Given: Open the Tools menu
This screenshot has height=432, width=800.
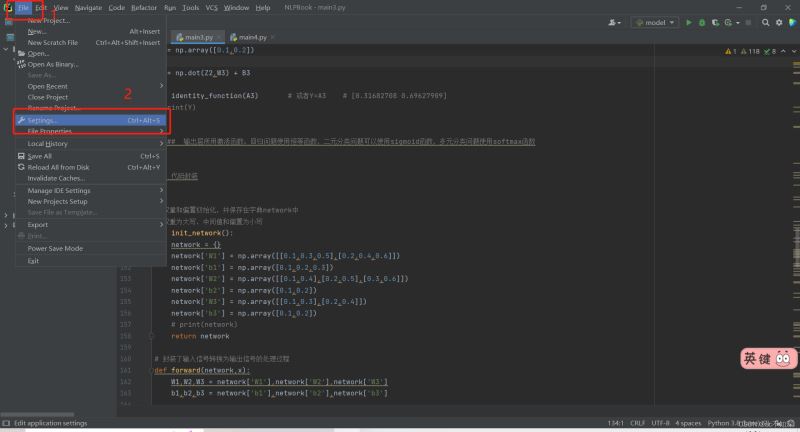Looking at the screenshot, I should pos(190,8).
